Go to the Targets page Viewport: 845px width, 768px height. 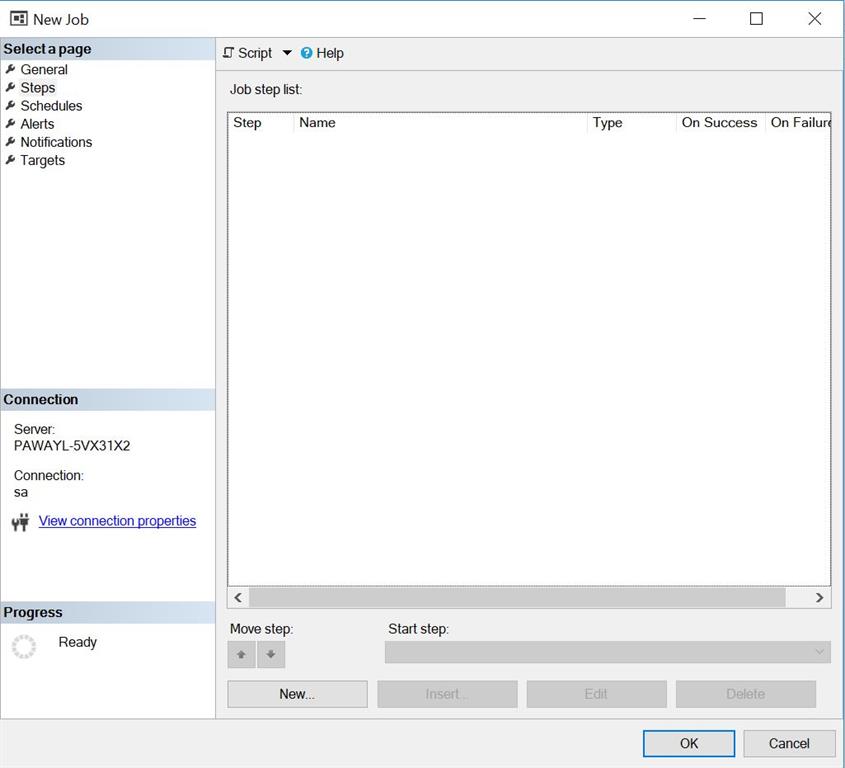42,161
